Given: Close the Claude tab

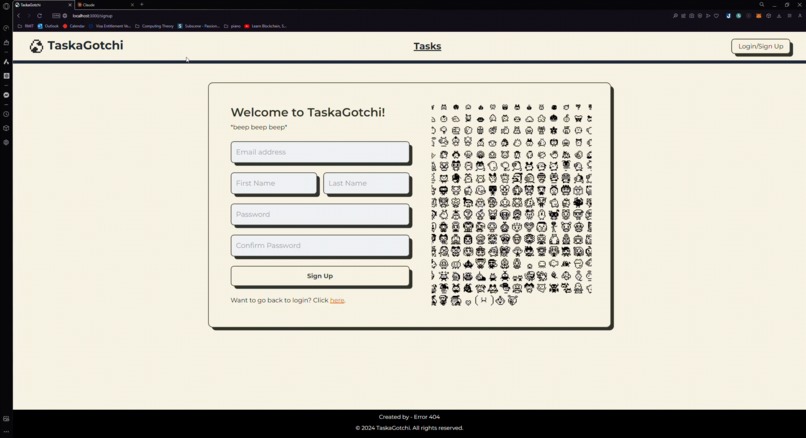Looking at the screenshot, I should click(132, 5).
